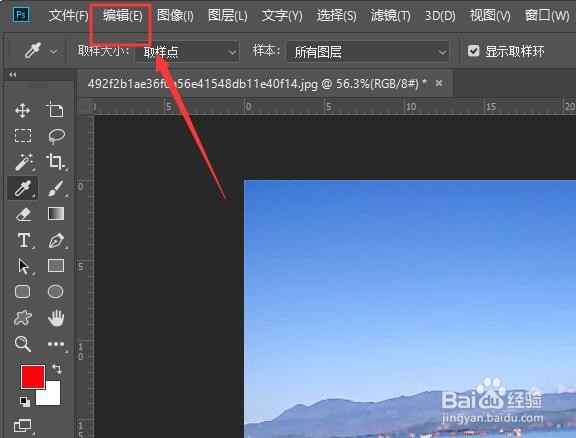Open the 选择(S) menu
576x438 pixels.
[336, 16]
